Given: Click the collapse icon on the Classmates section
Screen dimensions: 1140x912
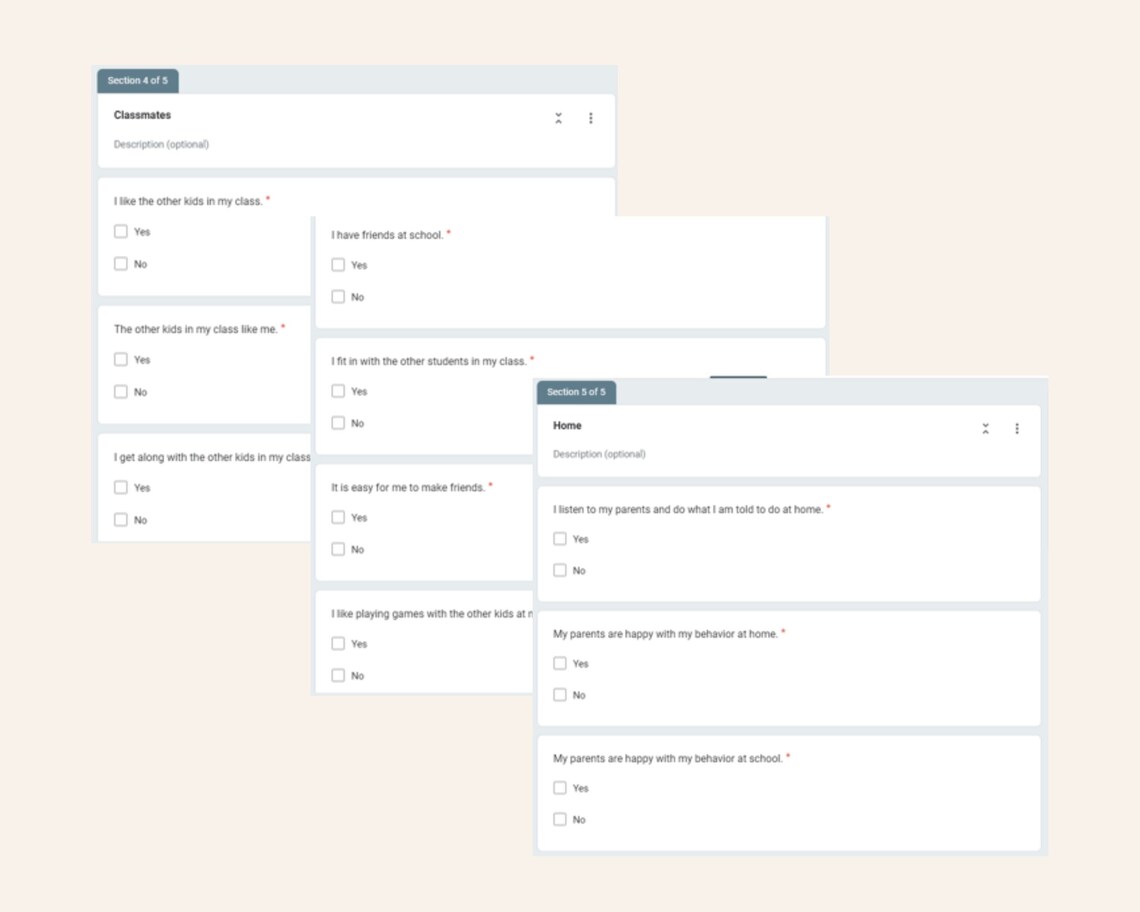Looking at the screenshot, I should (558, 118).
